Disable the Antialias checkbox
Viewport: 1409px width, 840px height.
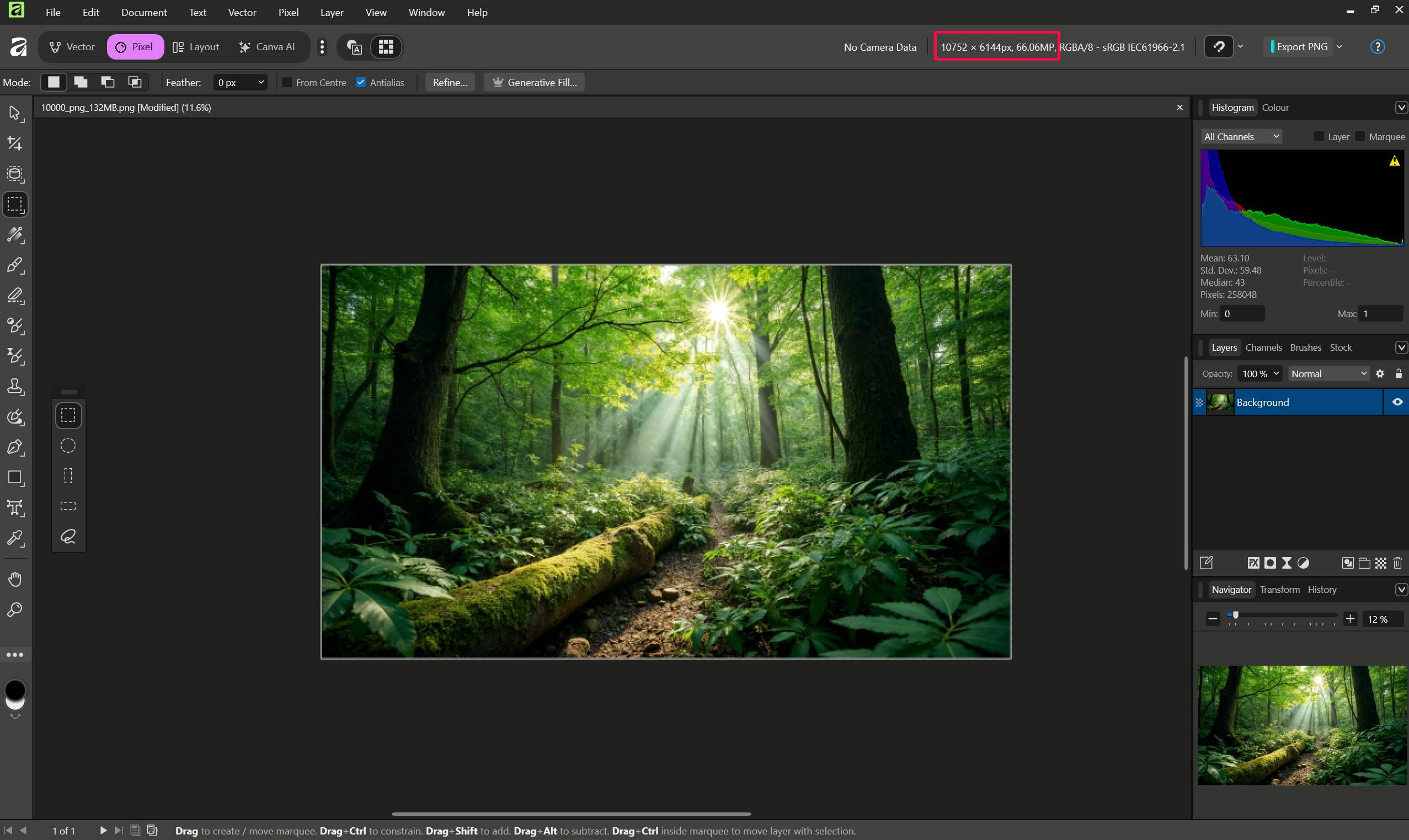click(x=361, y=83)
